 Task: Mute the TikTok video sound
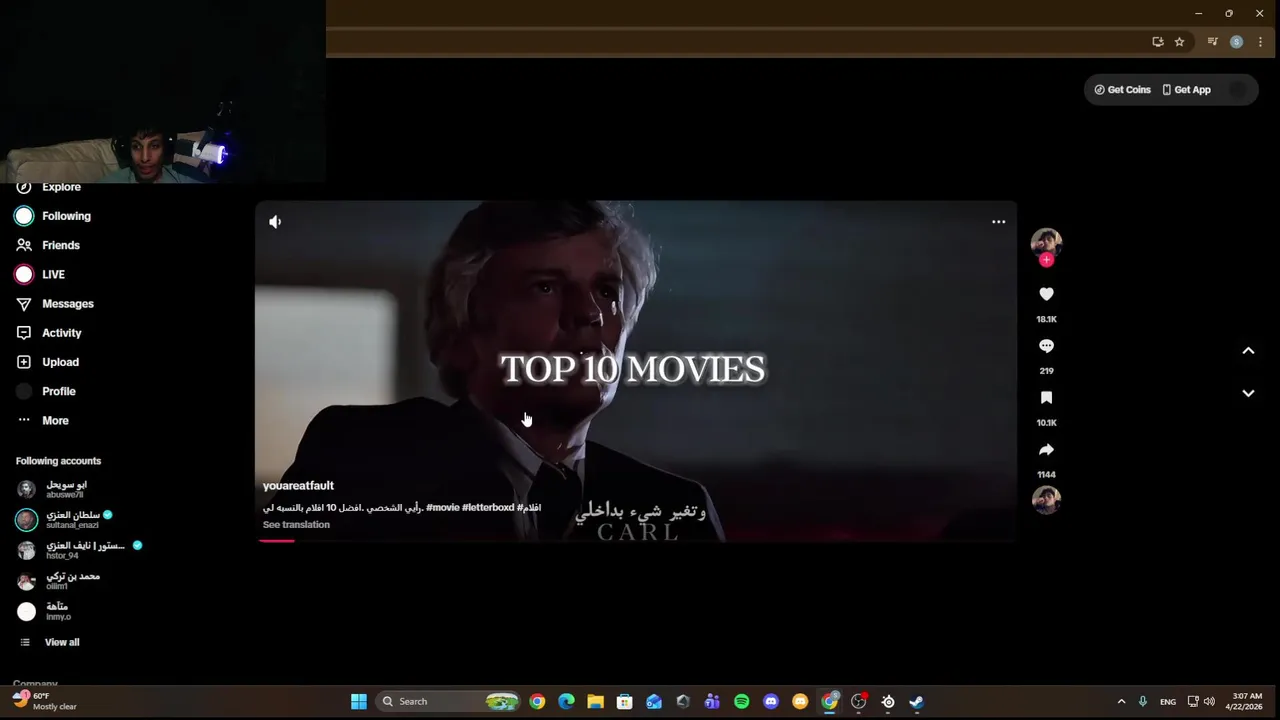pyautogui.click(x=275, y=222)
